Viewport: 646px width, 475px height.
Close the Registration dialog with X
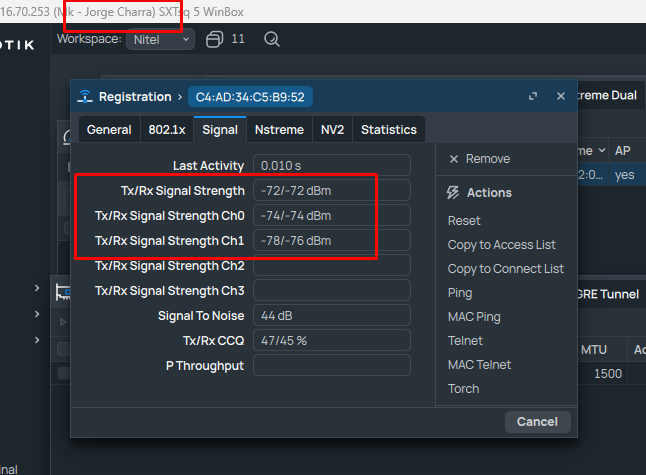point(561,97)
